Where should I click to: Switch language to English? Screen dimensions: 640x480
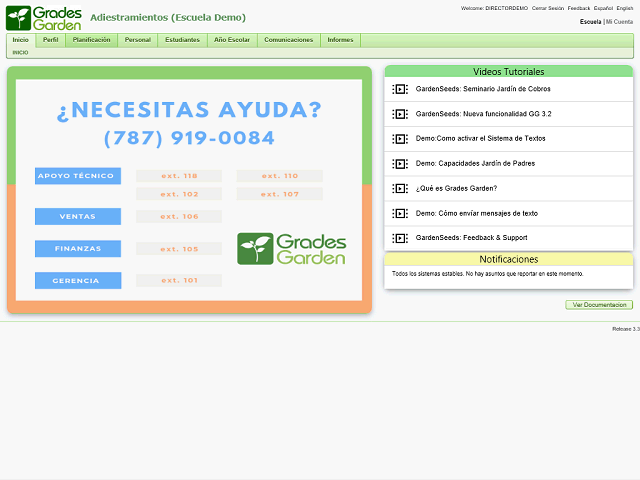tap(624, 8)
